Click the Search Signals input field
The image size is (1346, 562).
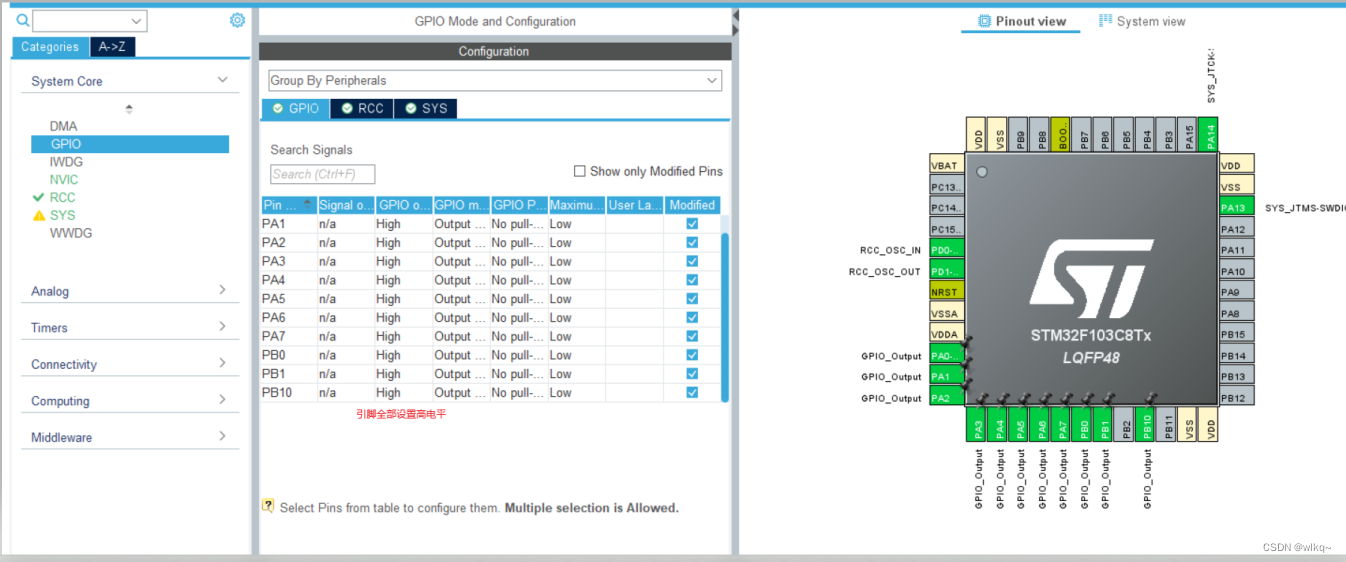[323, 174]
